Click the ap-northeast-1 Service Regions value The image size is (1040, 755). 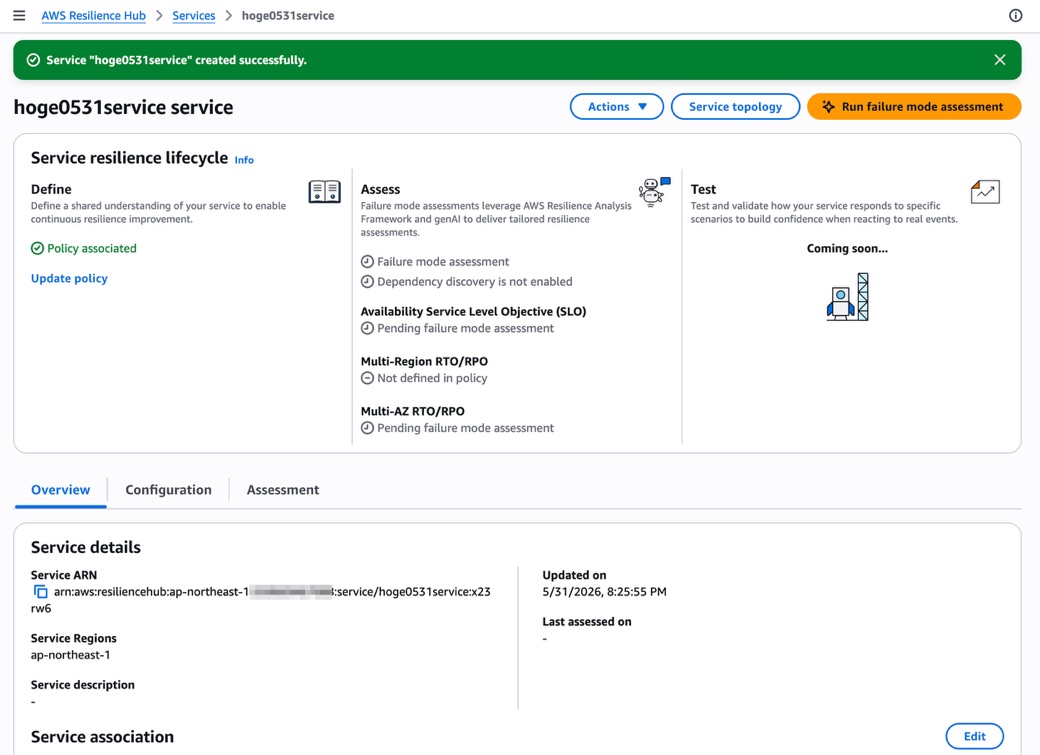pyautogui.click(x=70, y=655)
